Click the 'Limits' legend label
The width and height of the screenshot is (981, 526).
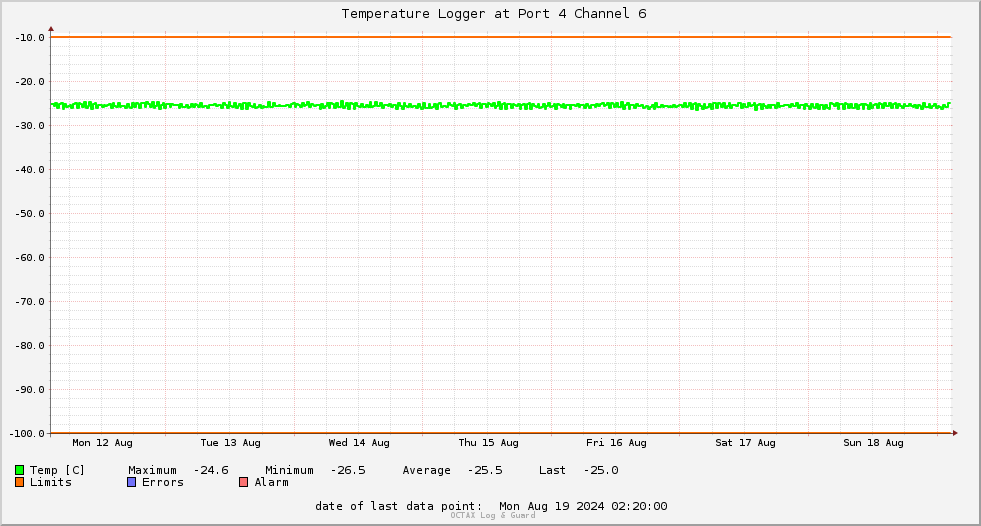coord(51,482)
